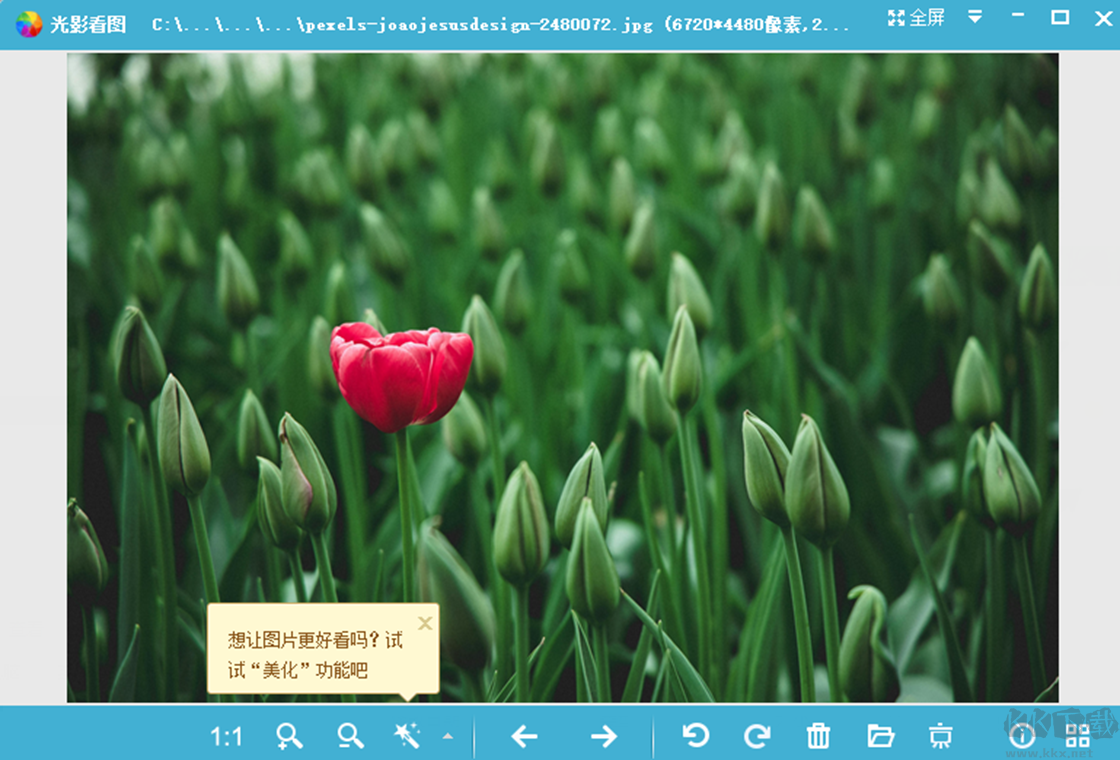Go to the previous image
Viewport: 1120px width, 760px height.
524,736
